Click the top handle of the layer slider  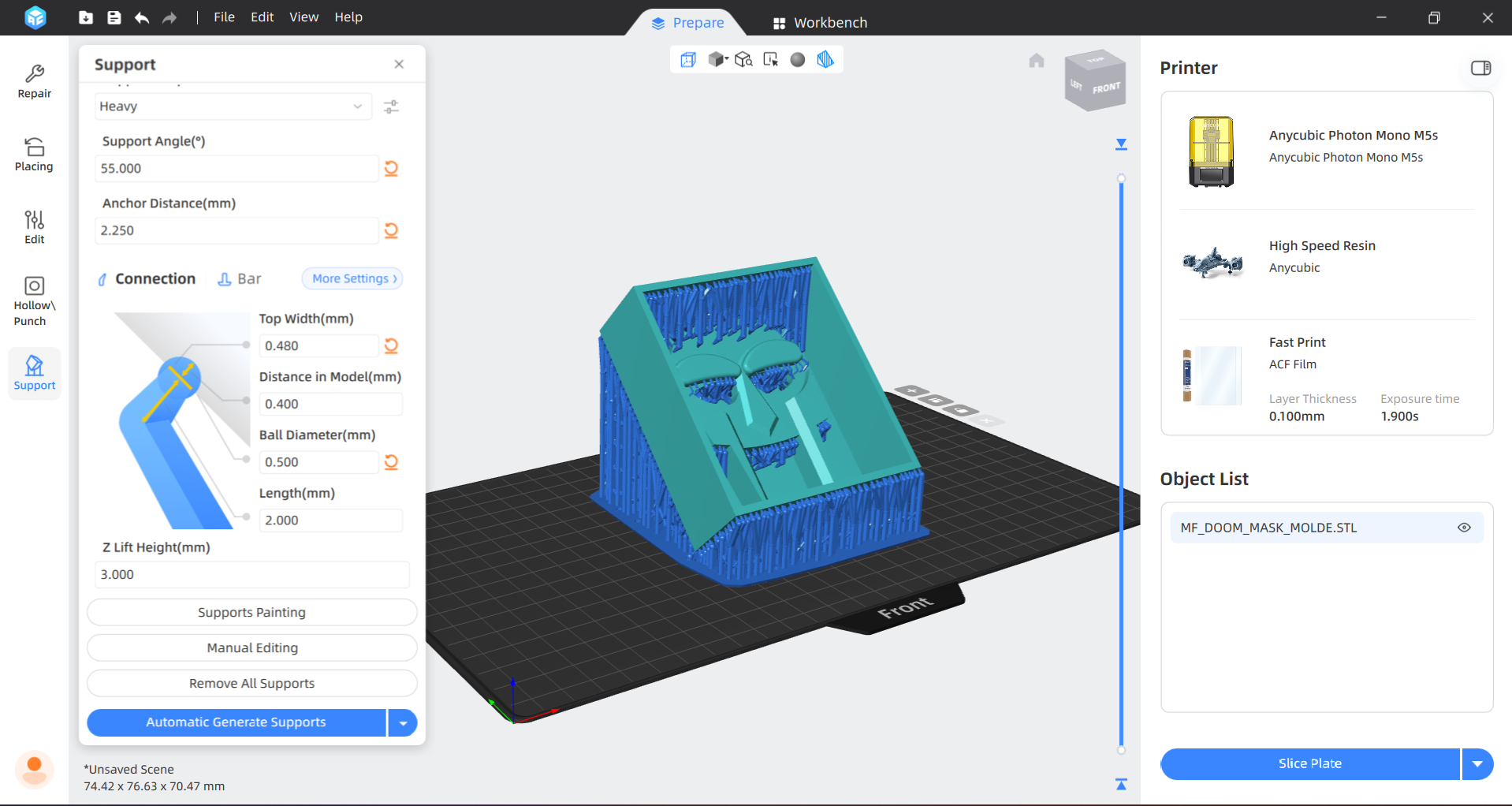click(x=1121, y=178)
